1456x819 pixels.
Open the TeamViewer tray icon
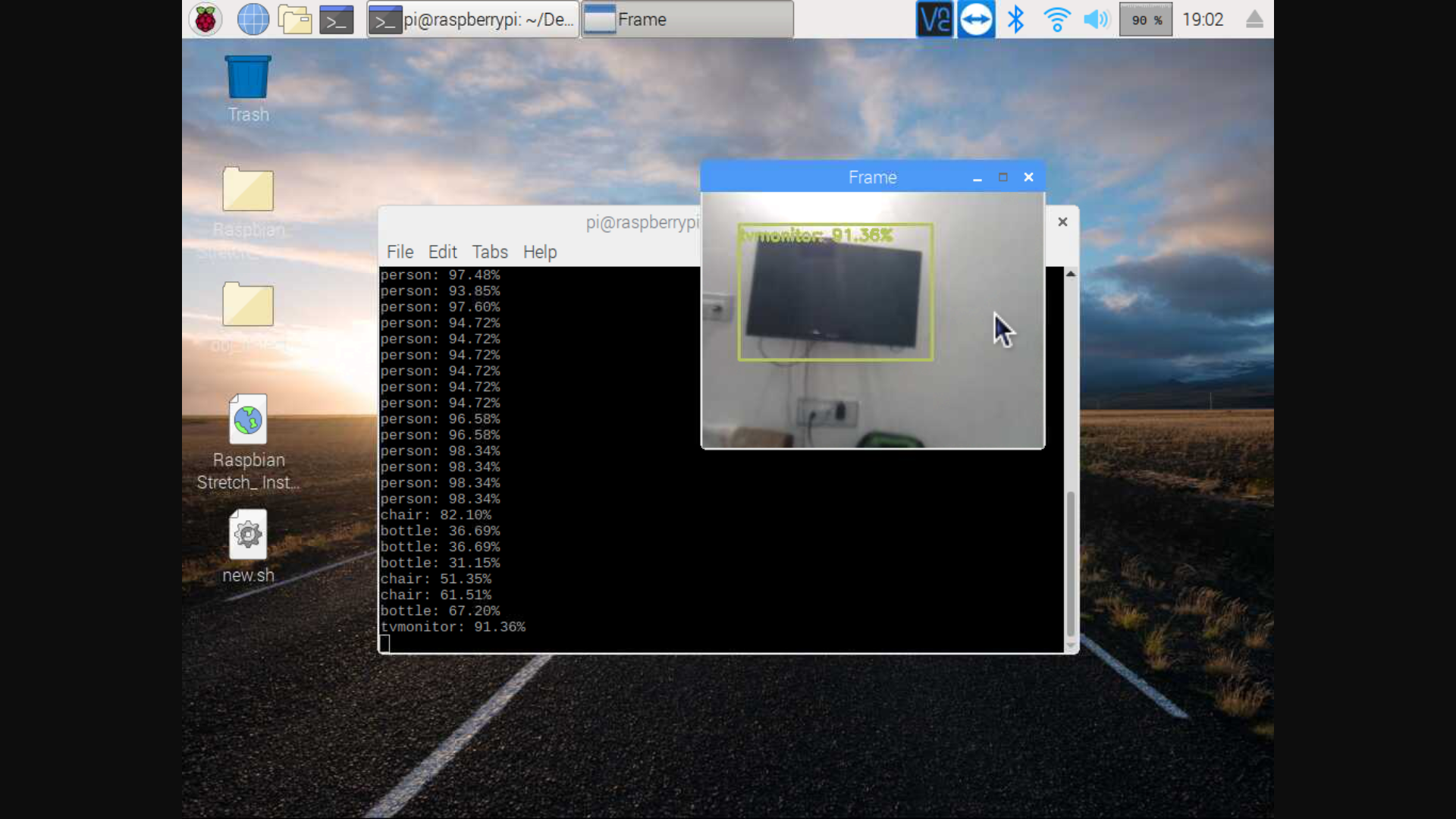[976, 20]
